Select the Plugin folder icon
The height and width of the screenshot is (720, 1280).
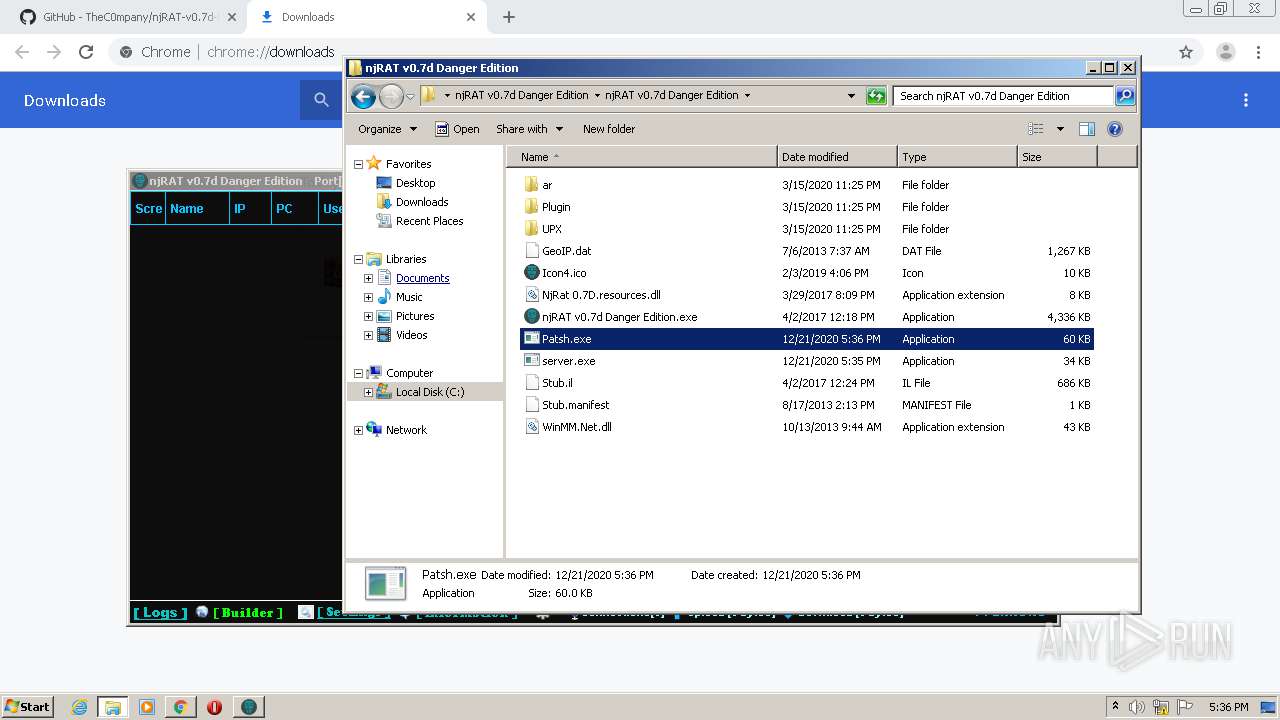point(532,207)
